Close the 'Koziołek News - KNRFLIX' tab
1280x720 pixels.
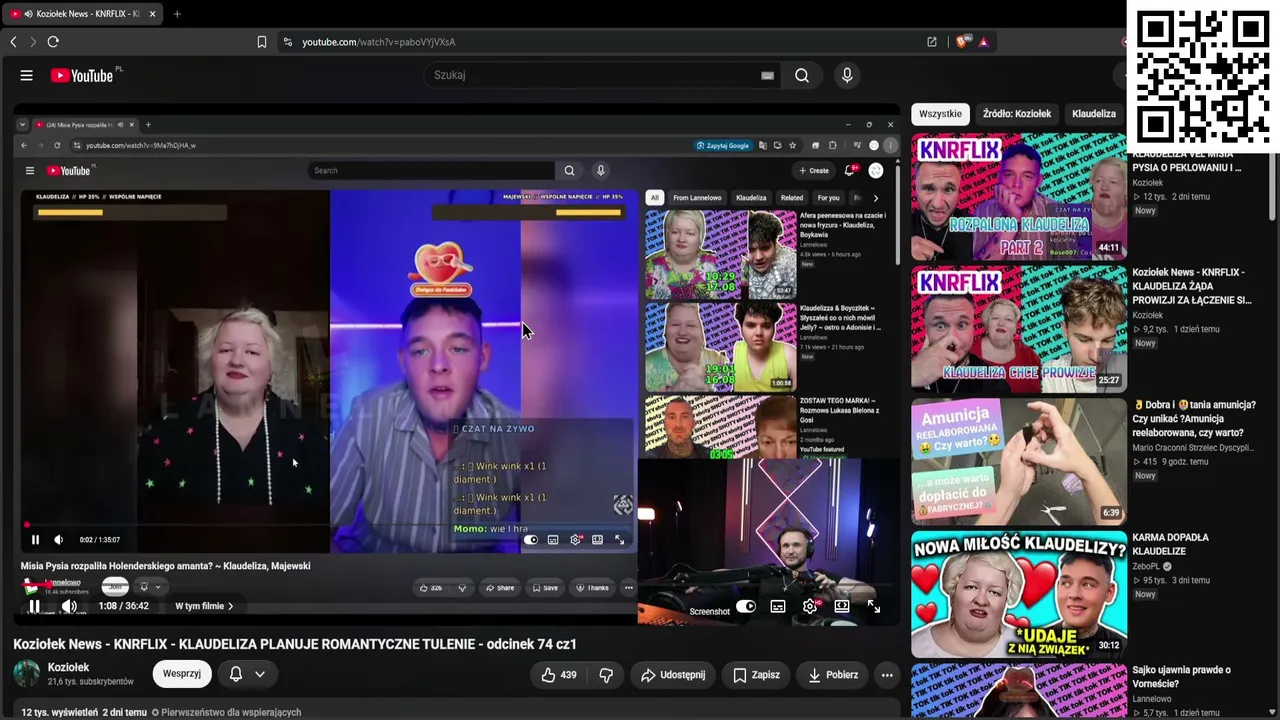coord(150,14)
